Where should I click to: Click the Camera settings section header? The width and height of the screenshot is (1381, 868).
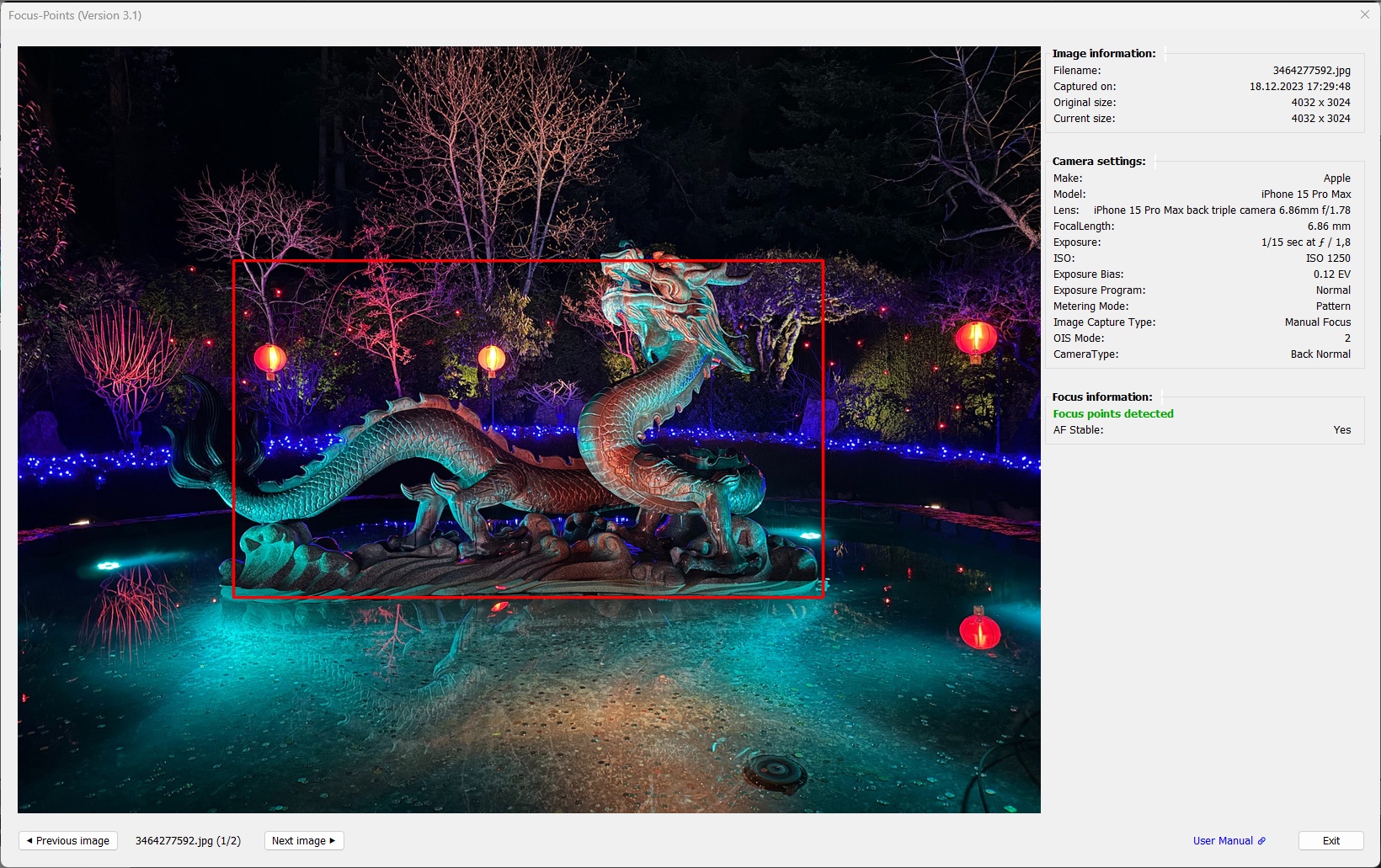coord(1098,161)
